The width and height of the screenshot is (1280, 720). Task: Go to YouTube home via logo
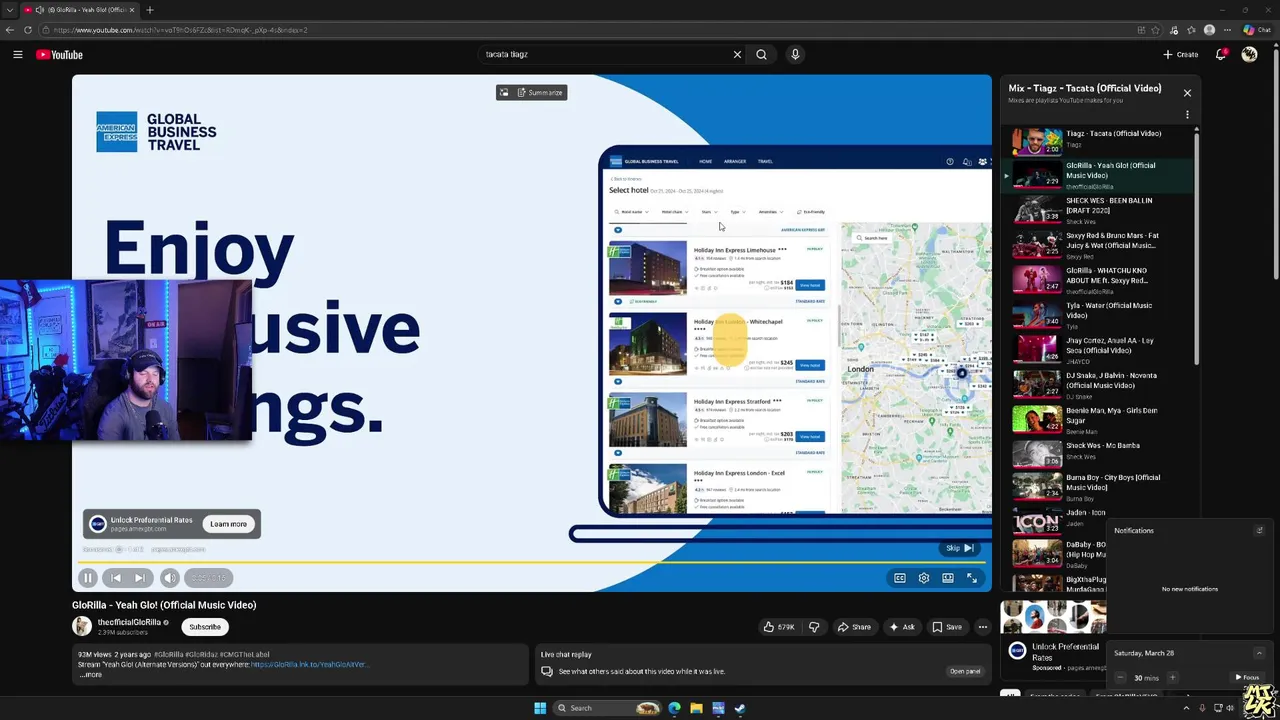59,55
